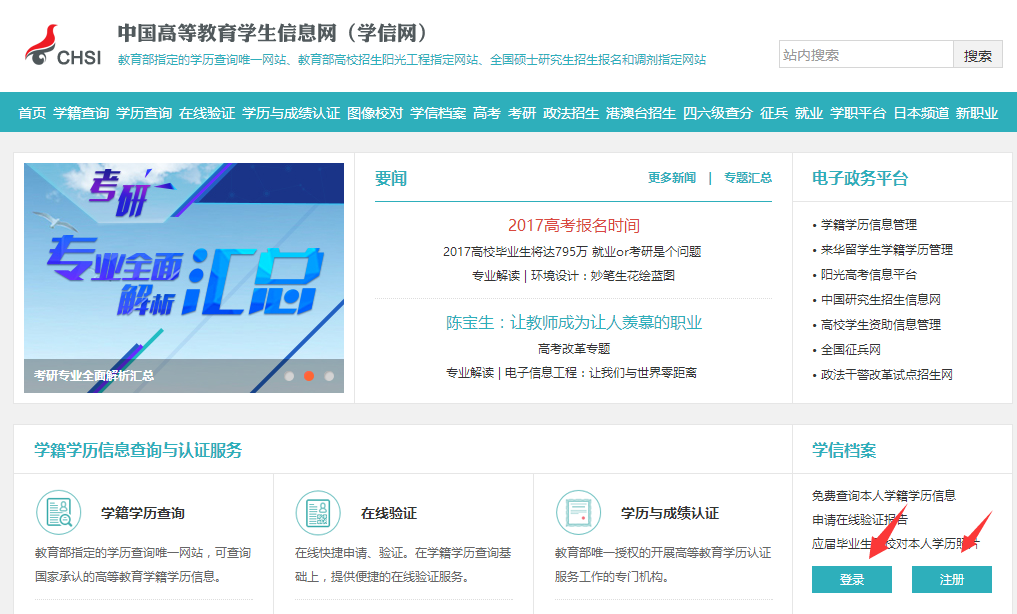The height and width of the screenshot is (614, 1017).
Task: Open the 环境设计：妙笔生花绘蓝图 article link
Action: 603,276
